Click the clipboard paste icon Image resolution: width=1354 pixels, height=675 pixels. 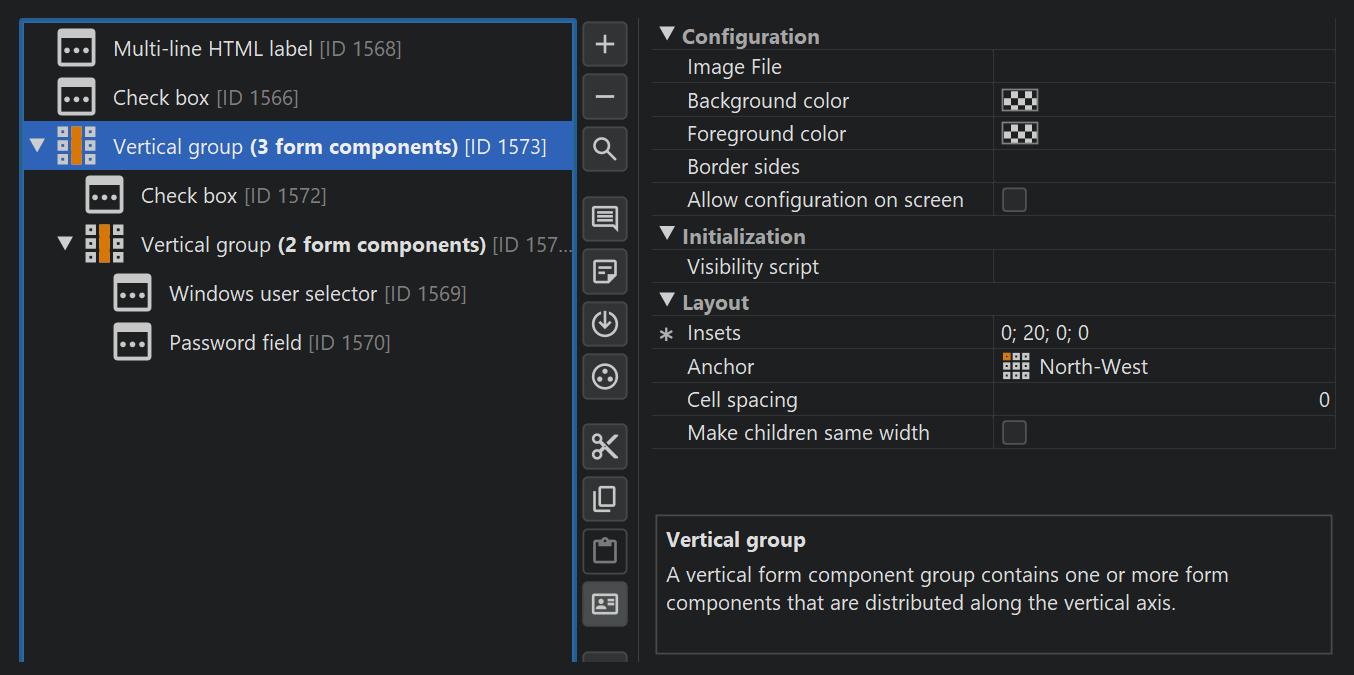(605, 551)
